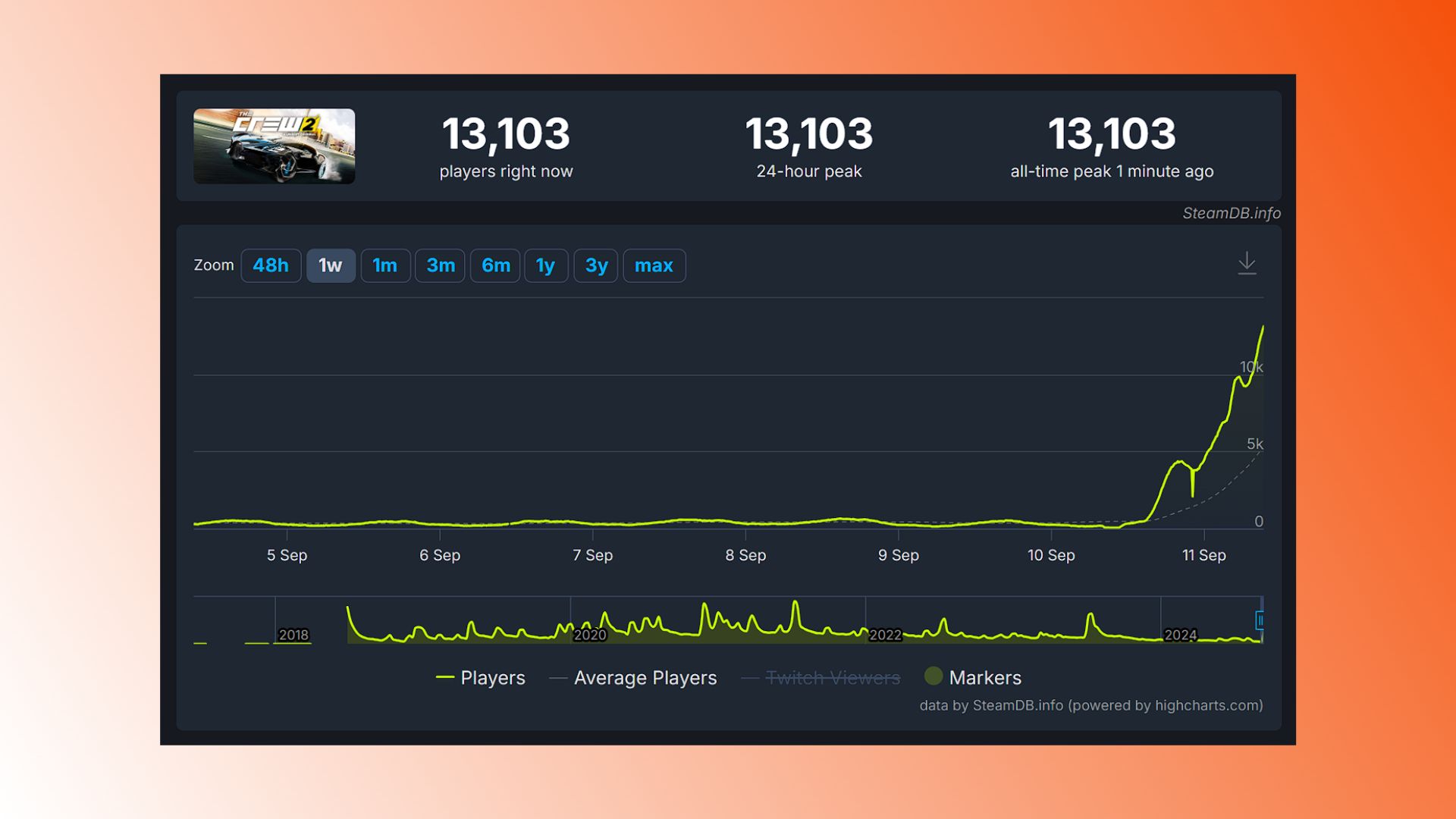Click the 1w zoom button
The width and height of the screenshot is (1456, 819).
coord(331,266)
